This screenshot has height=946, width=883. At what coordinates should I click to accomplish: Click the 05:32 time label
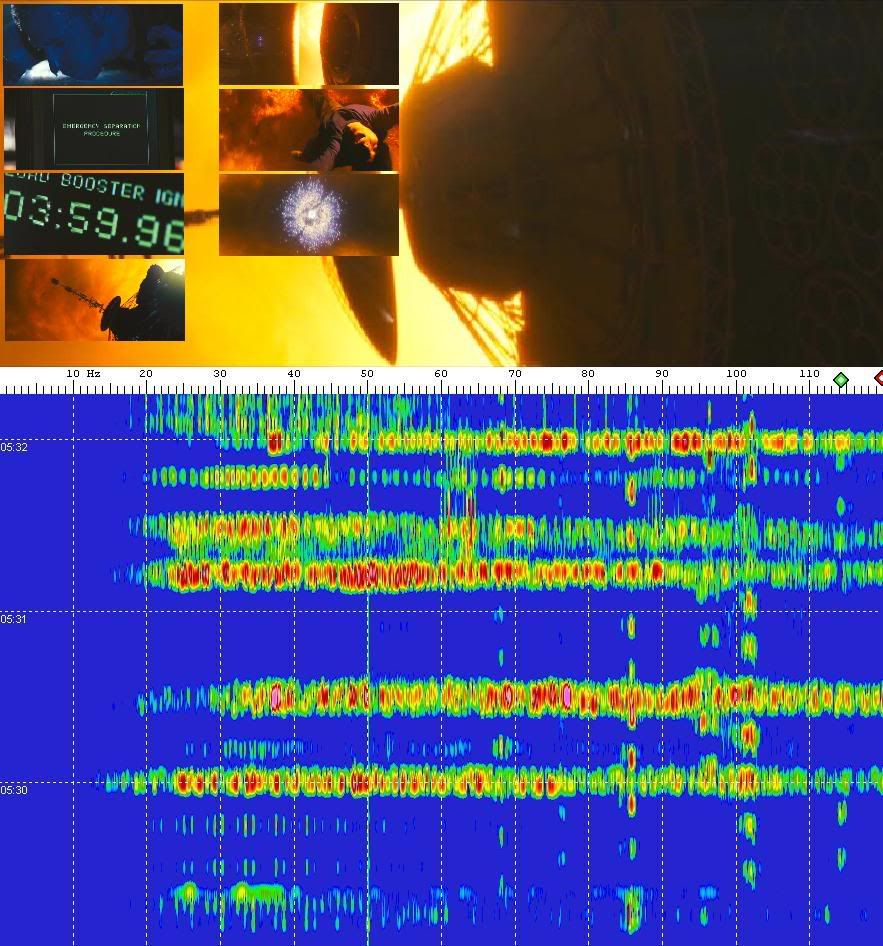[x=14, y=447]
